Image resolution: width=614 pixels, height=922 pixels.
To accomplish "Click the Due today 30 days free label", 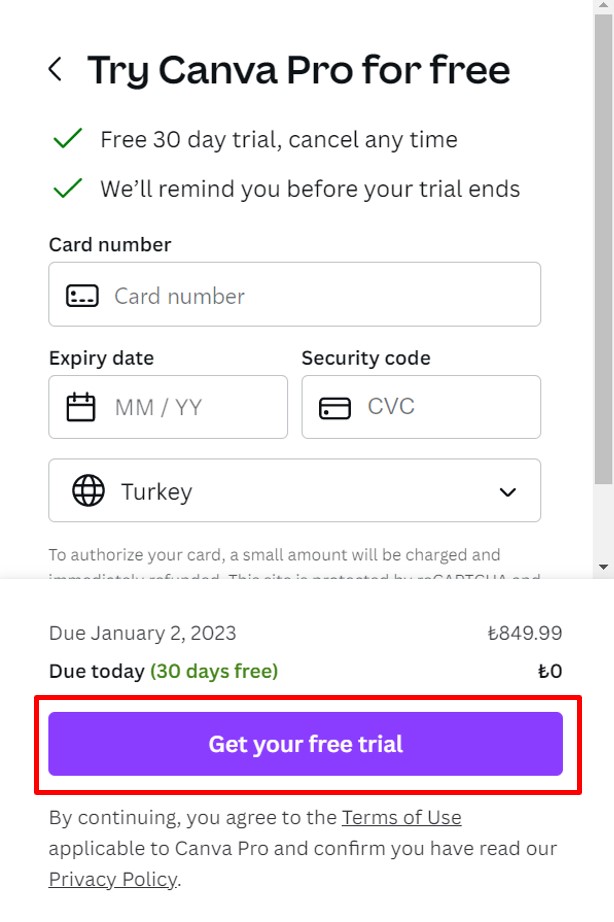I will (x=165, y=671).
